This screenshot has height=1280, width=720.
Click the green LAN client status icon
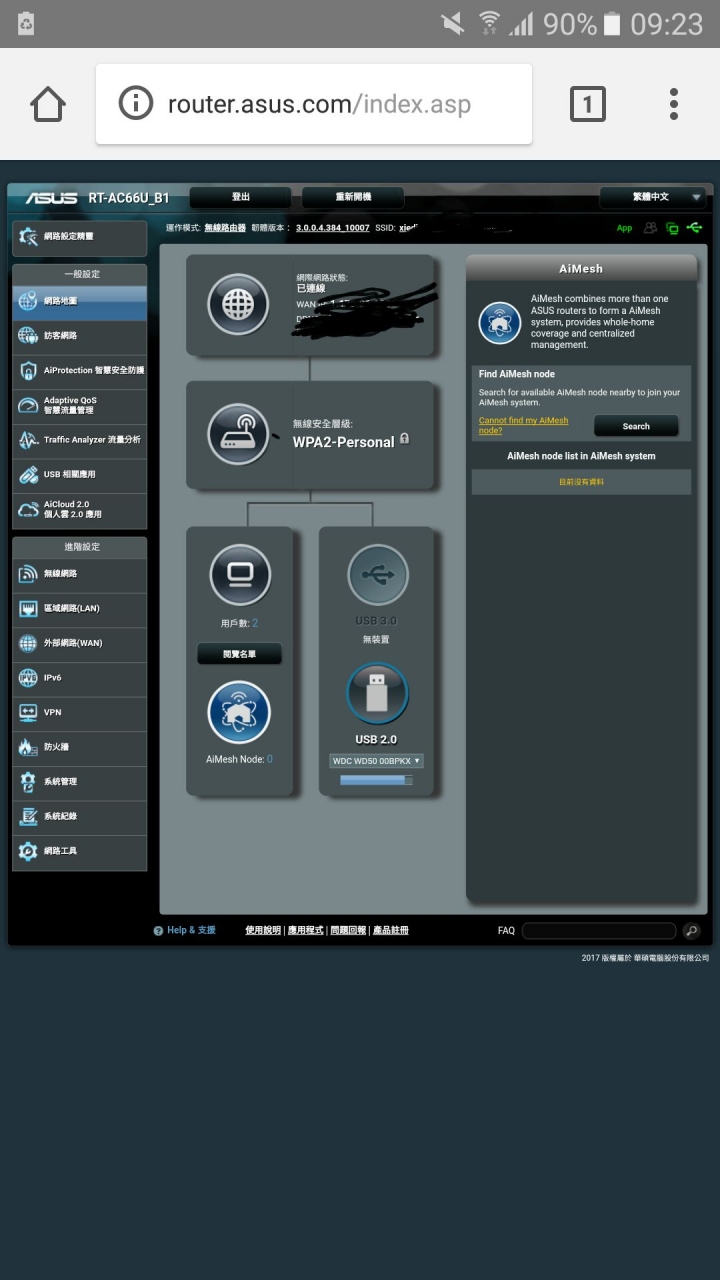tap(672, 228)
